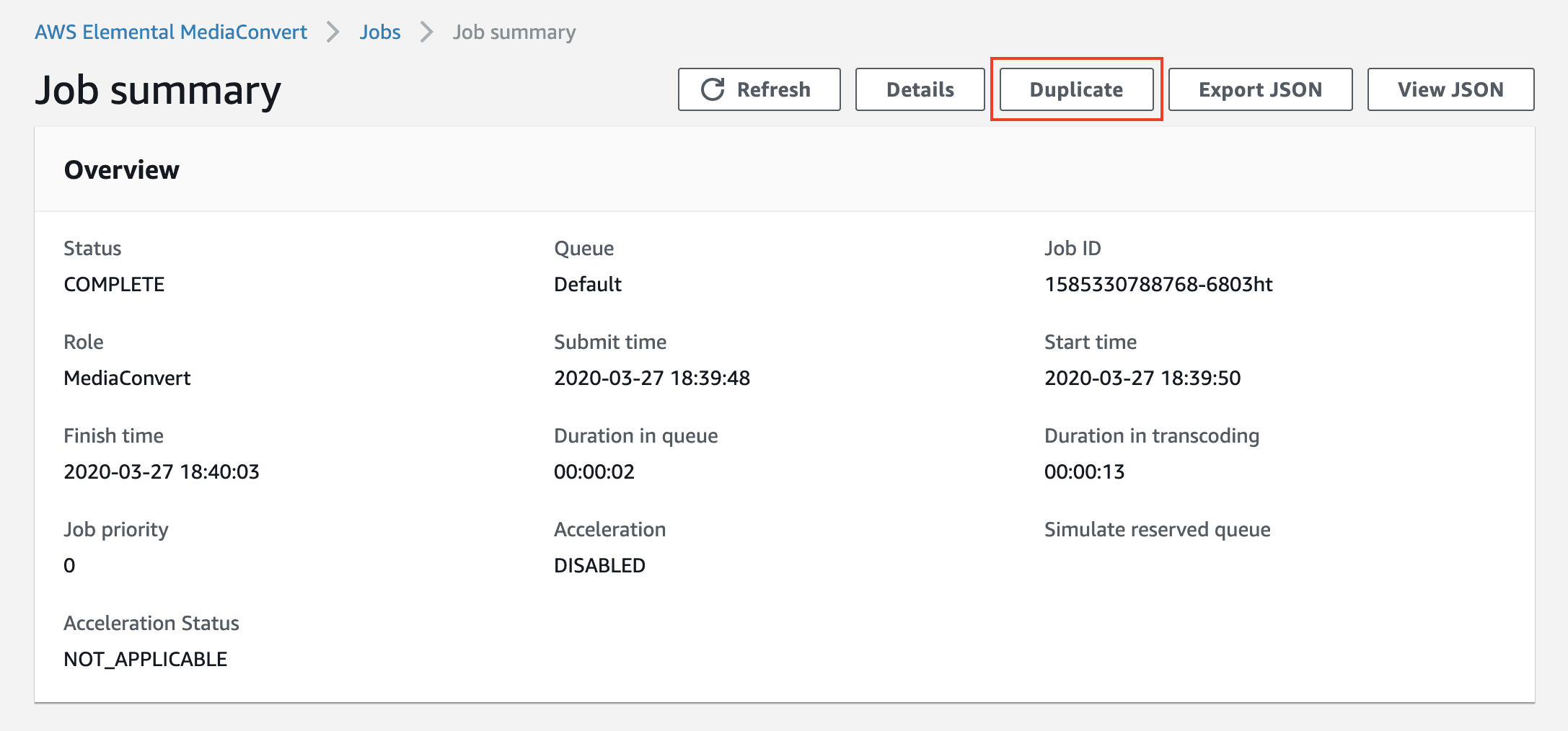The width and height of the screenshot is (1568, 731).
Task: Click the Acceleration label
Action: pyautogui.click(x=610, y=529)
